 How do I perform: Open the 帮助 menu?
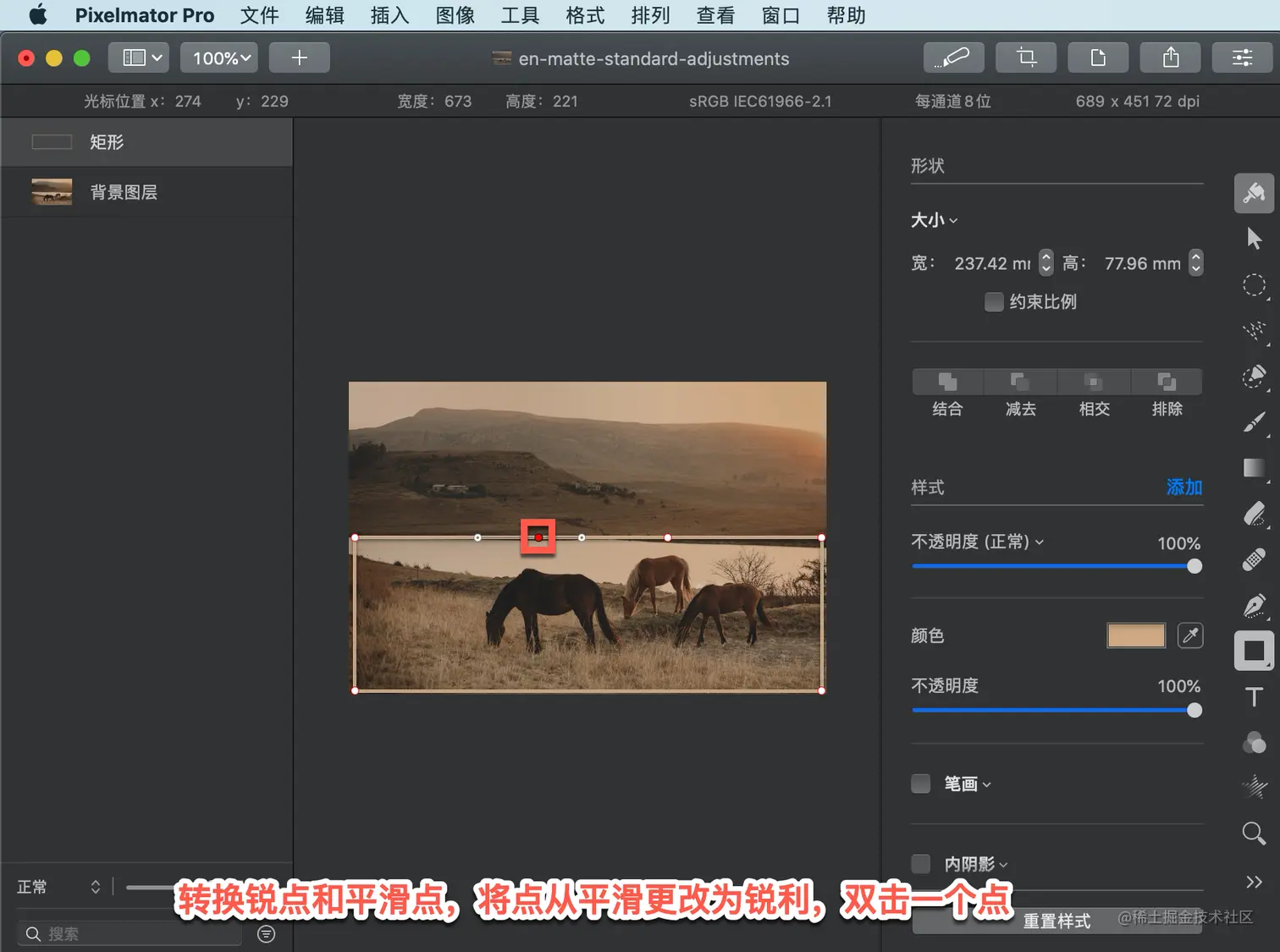846,15
